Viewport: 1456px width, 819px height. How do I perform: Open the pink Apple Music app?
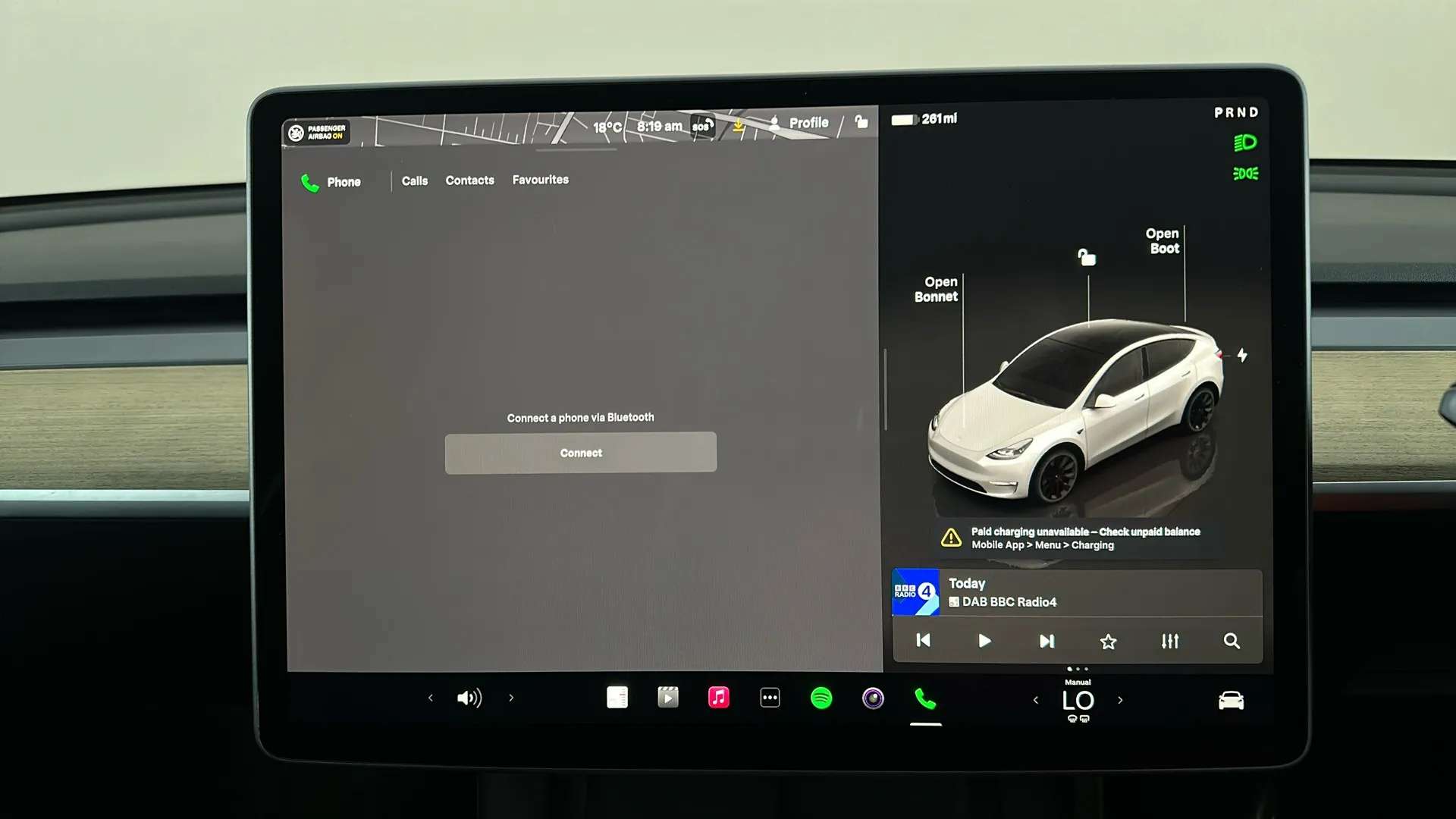(719, 697)
